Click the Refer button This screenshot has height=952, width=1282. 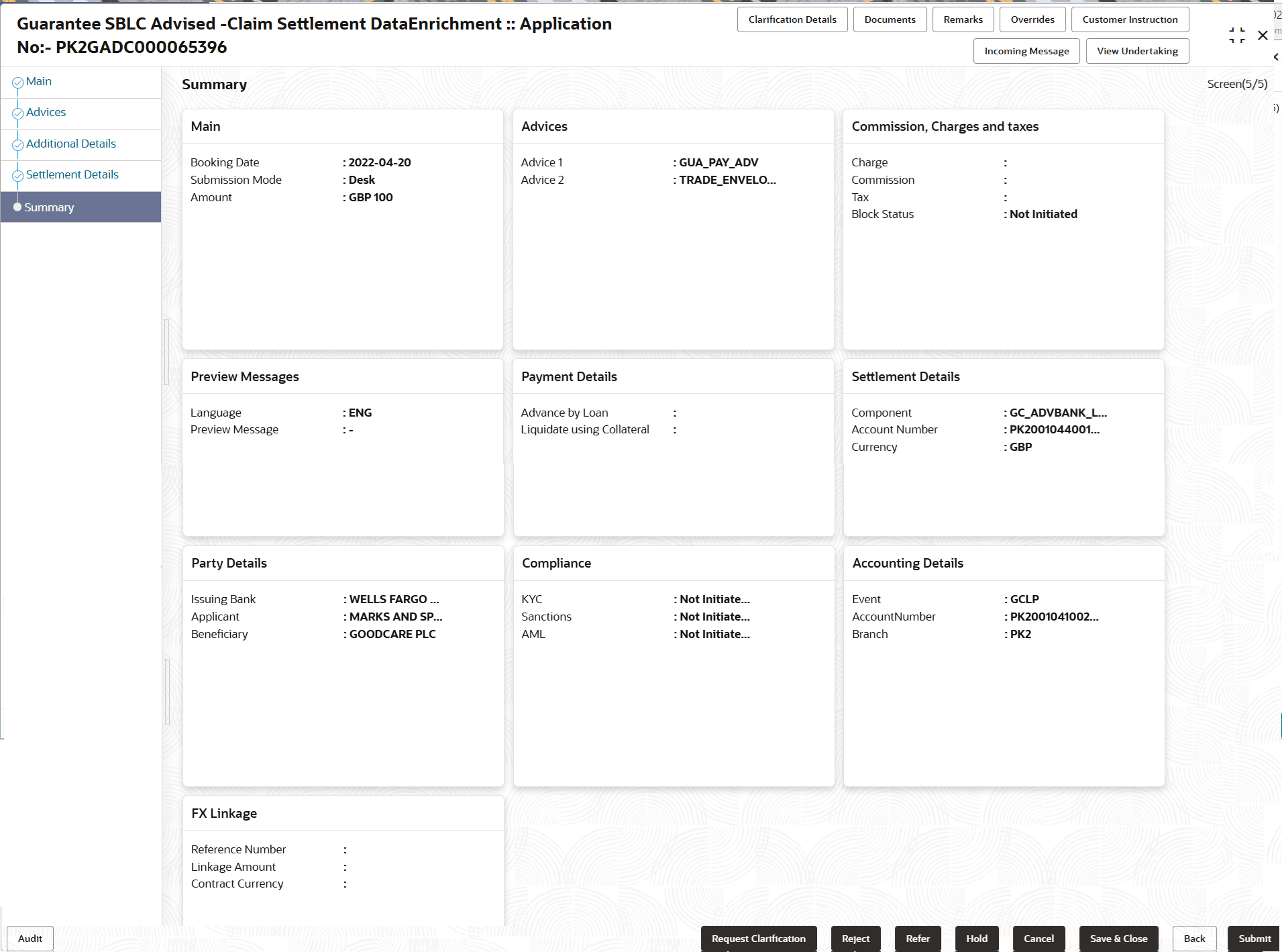[x=918, y=939]
